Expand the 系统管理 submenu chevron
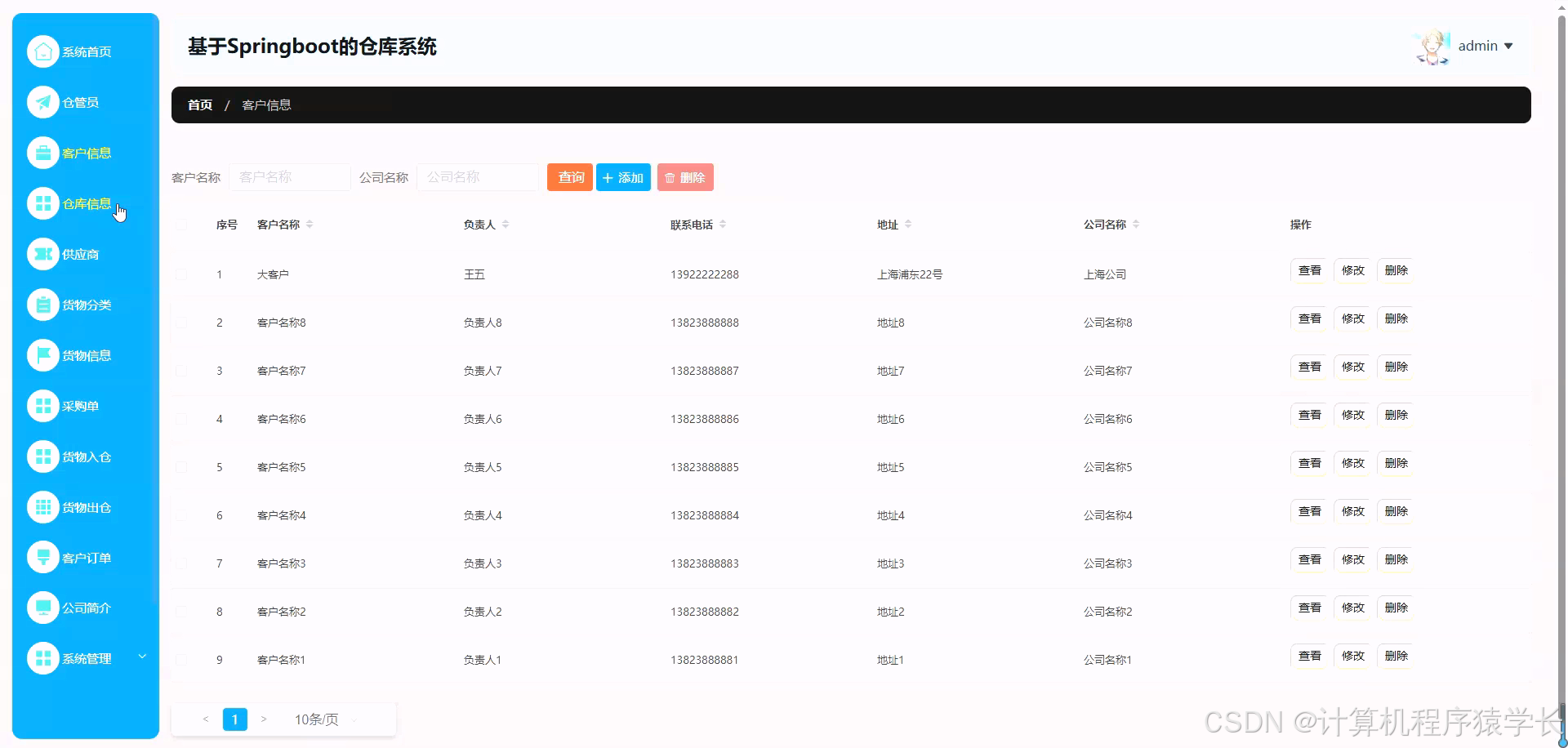 pos(142,656)
